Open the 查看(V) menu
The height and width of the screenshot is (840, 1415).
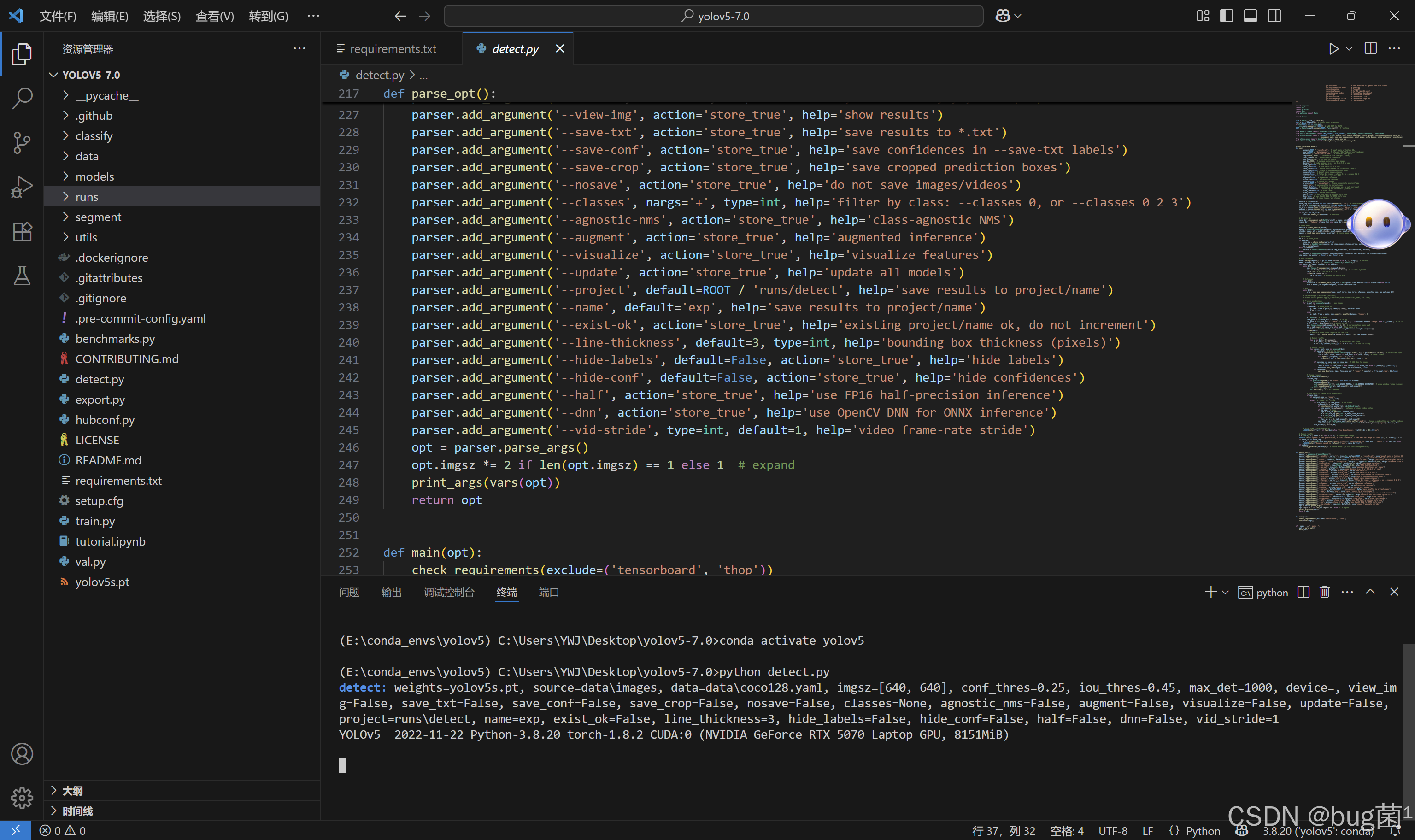tap(215, 16)
